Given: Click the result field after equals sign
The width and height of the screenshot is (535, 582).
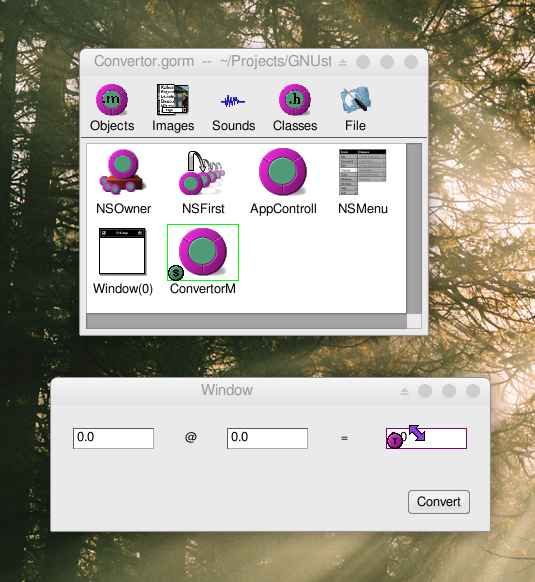Looking at the screenshot, I should pyautogui.click(x=426, y=438).
